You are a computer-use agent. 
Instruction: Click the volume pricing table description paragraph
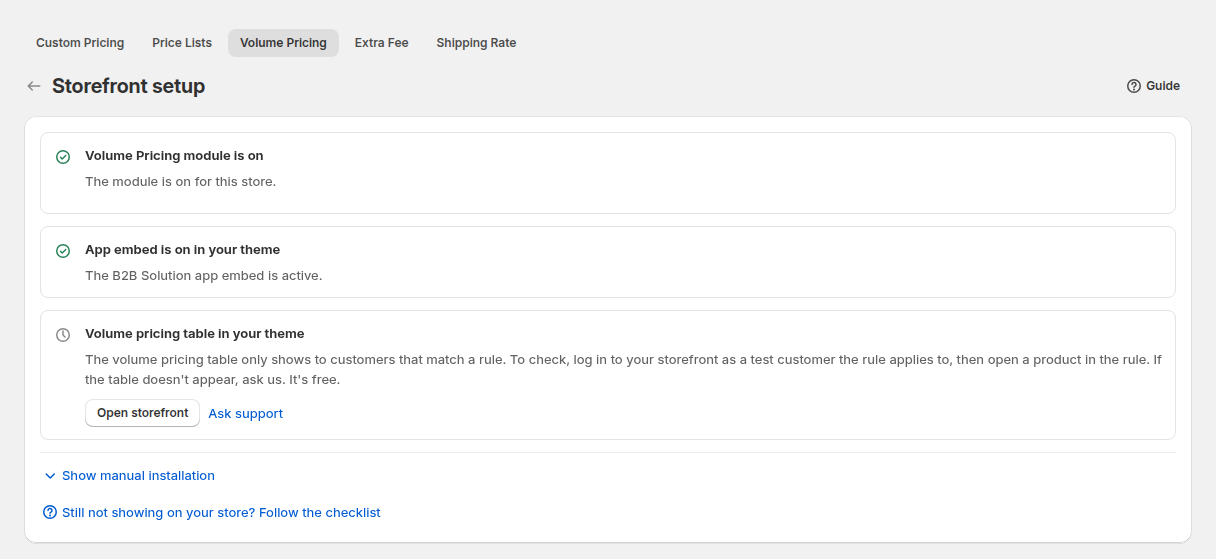coord(623,370)
